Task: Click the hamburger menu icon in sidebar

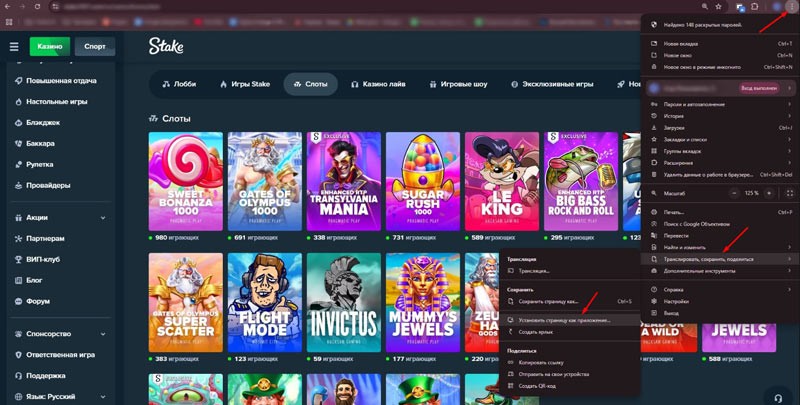Action: point(13,46)
